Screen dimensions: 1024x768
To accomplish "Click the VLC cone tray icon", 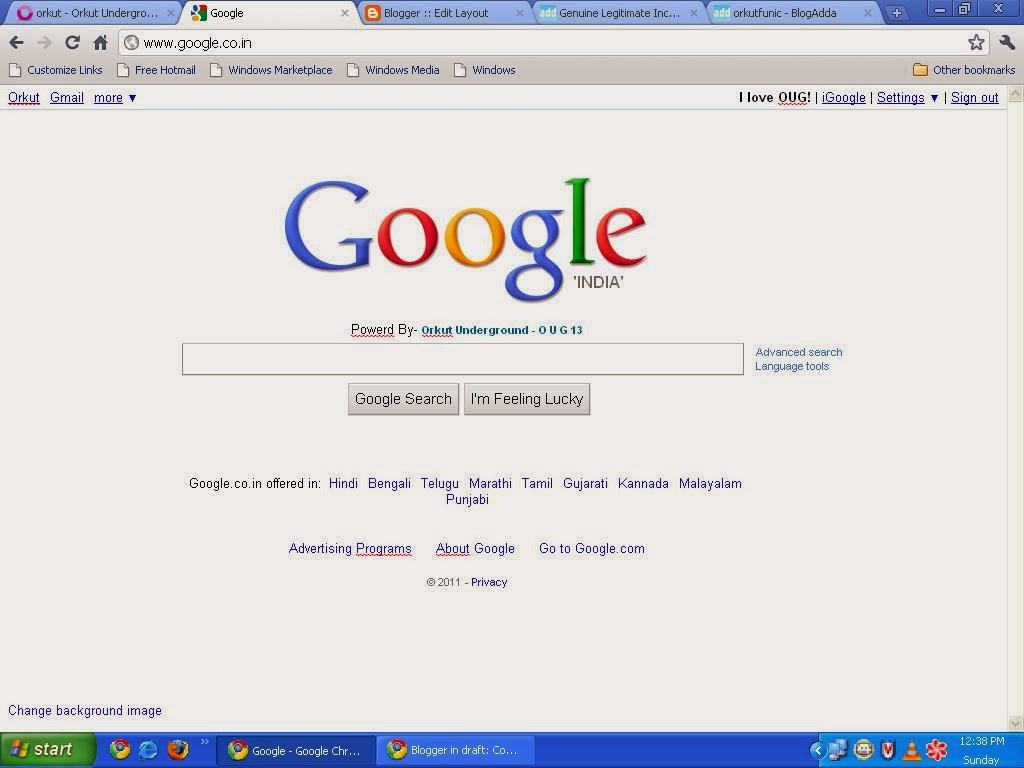I will point(911,750).
